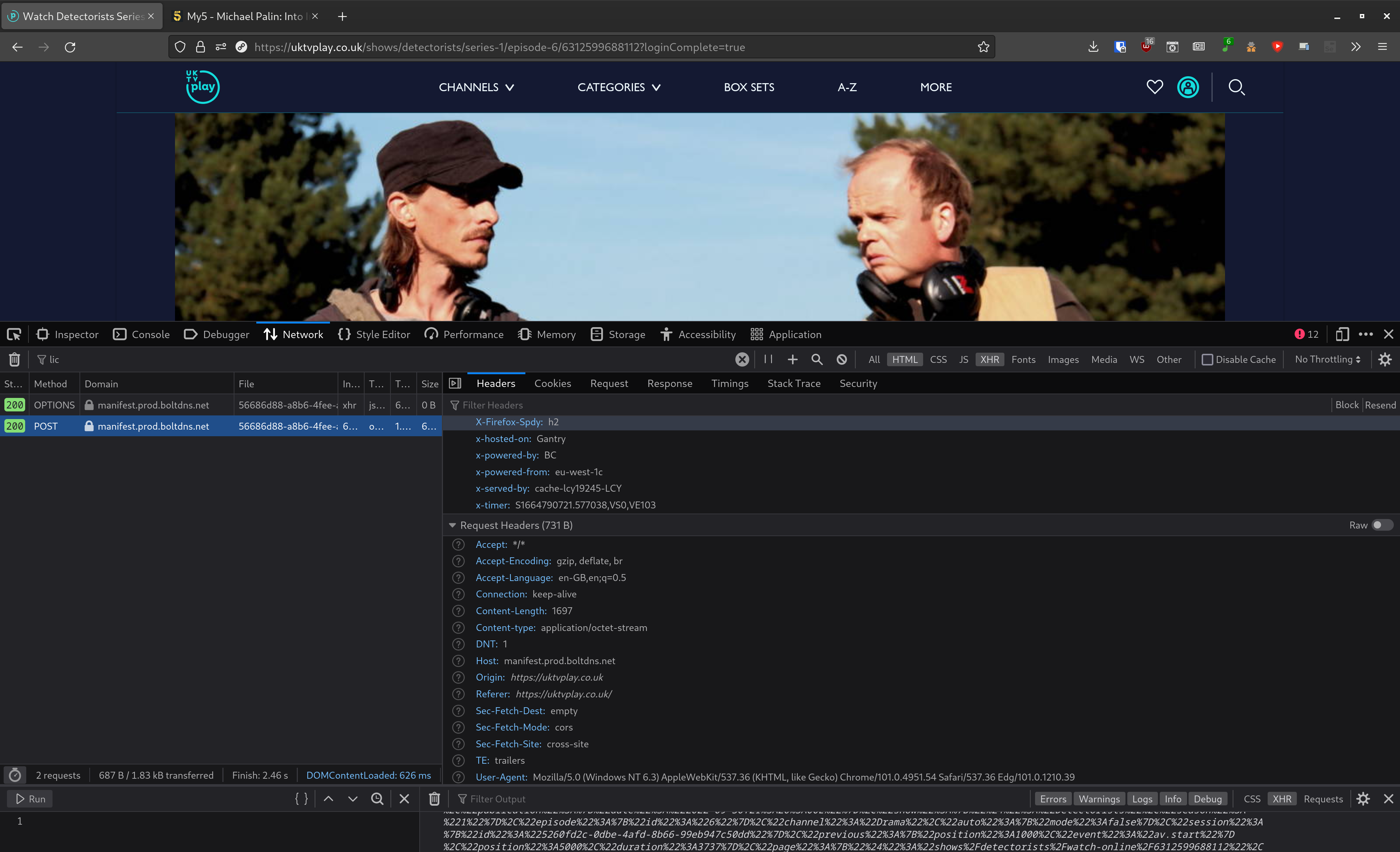Pause network recording
Image resolution: width=1400 pixels, height=852 pixels.
768,359
